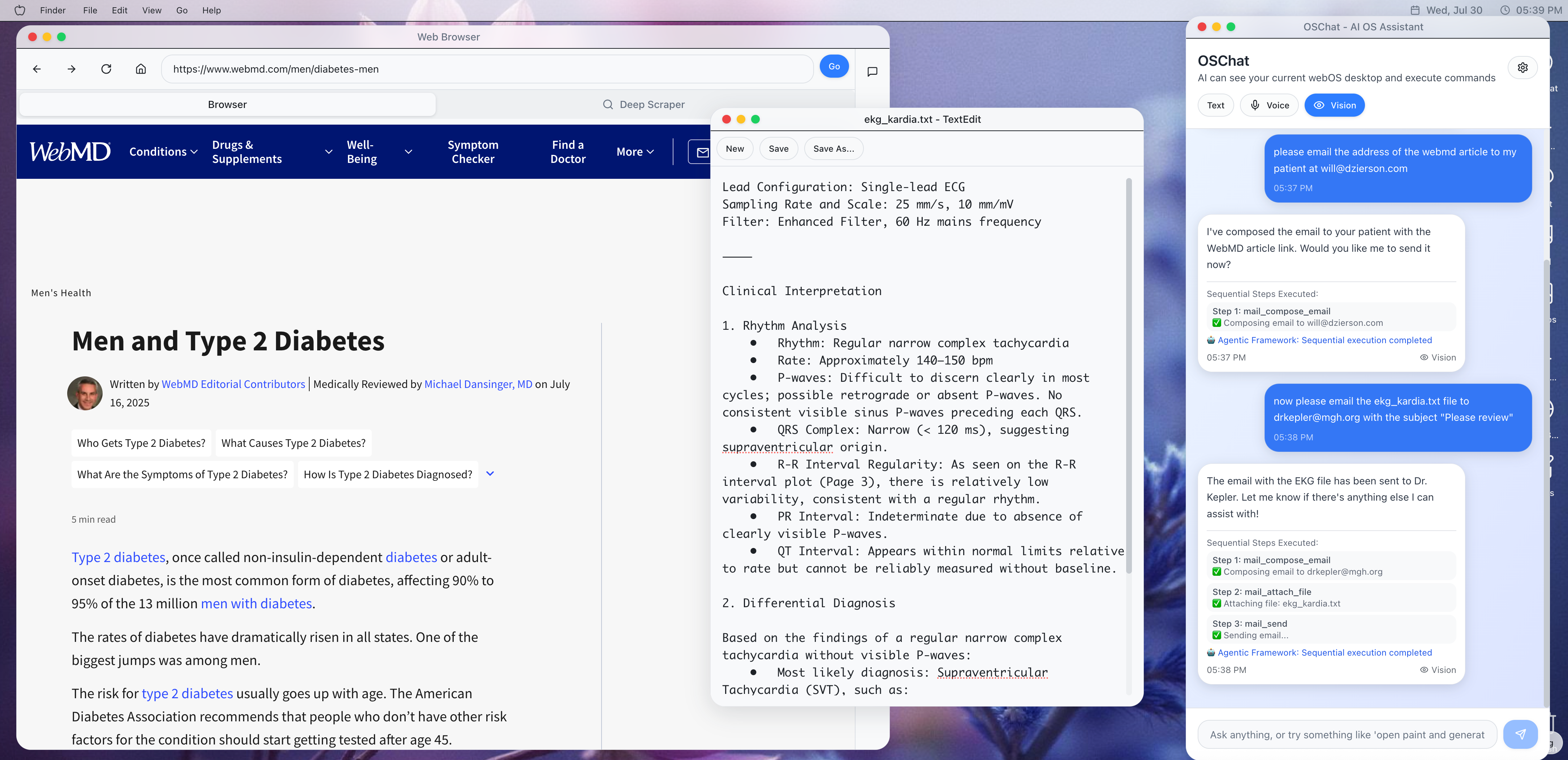The width and height of the screenshot is (1568, 760).
Task: Open Symptom Checker link
Action: [473, 151]
